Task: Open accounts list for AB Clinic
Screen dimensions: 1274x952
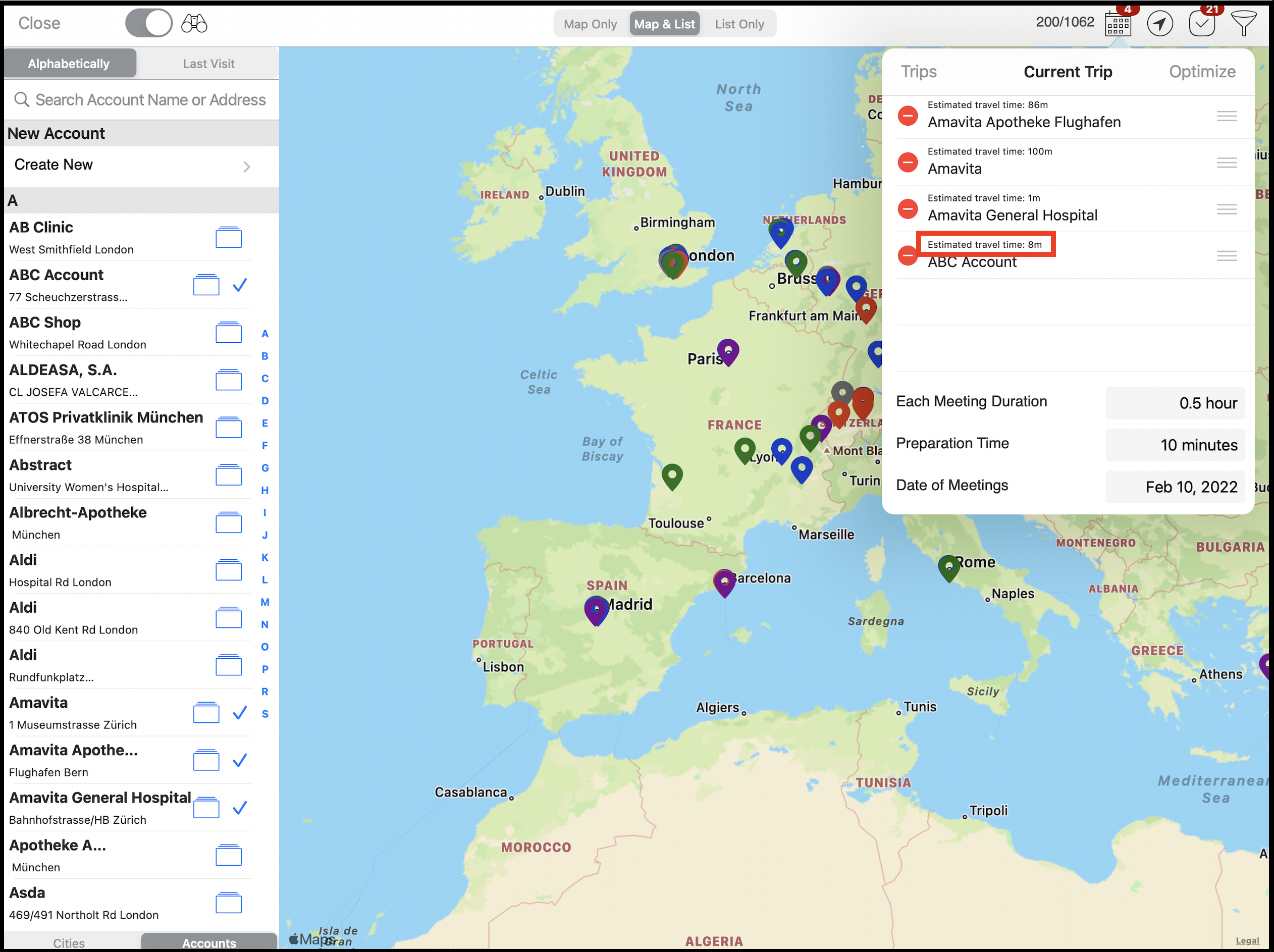Action: coord(229,237)
